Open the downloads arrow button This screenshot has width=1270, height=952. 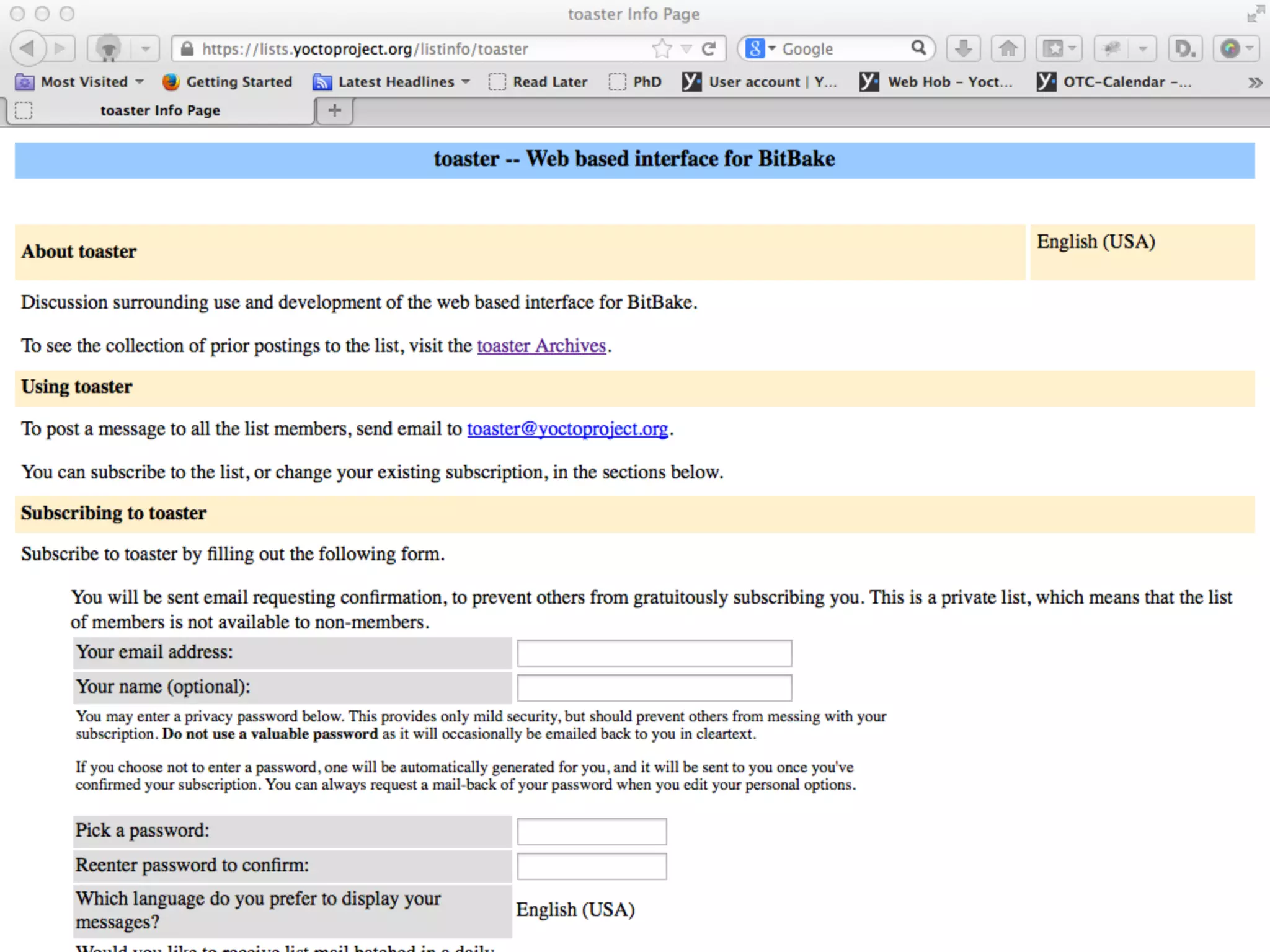[x=962, y=48]
